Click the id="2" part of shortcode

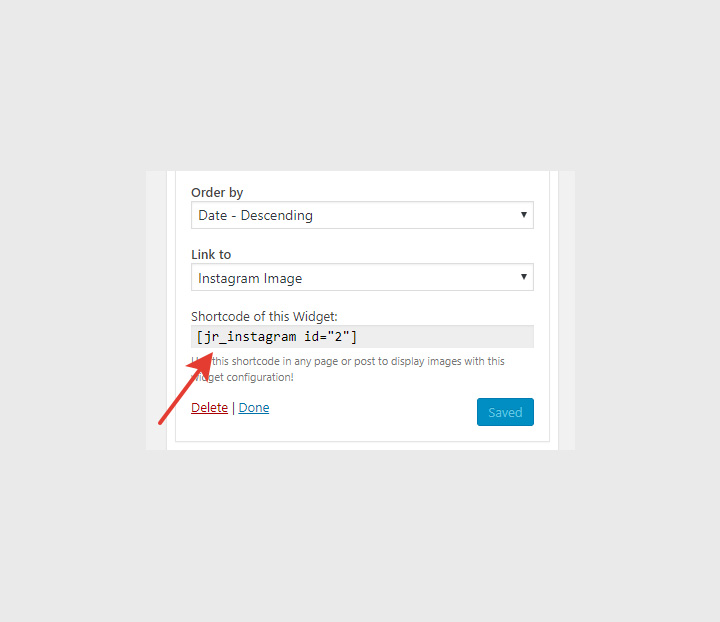click(x=325, y=336)
